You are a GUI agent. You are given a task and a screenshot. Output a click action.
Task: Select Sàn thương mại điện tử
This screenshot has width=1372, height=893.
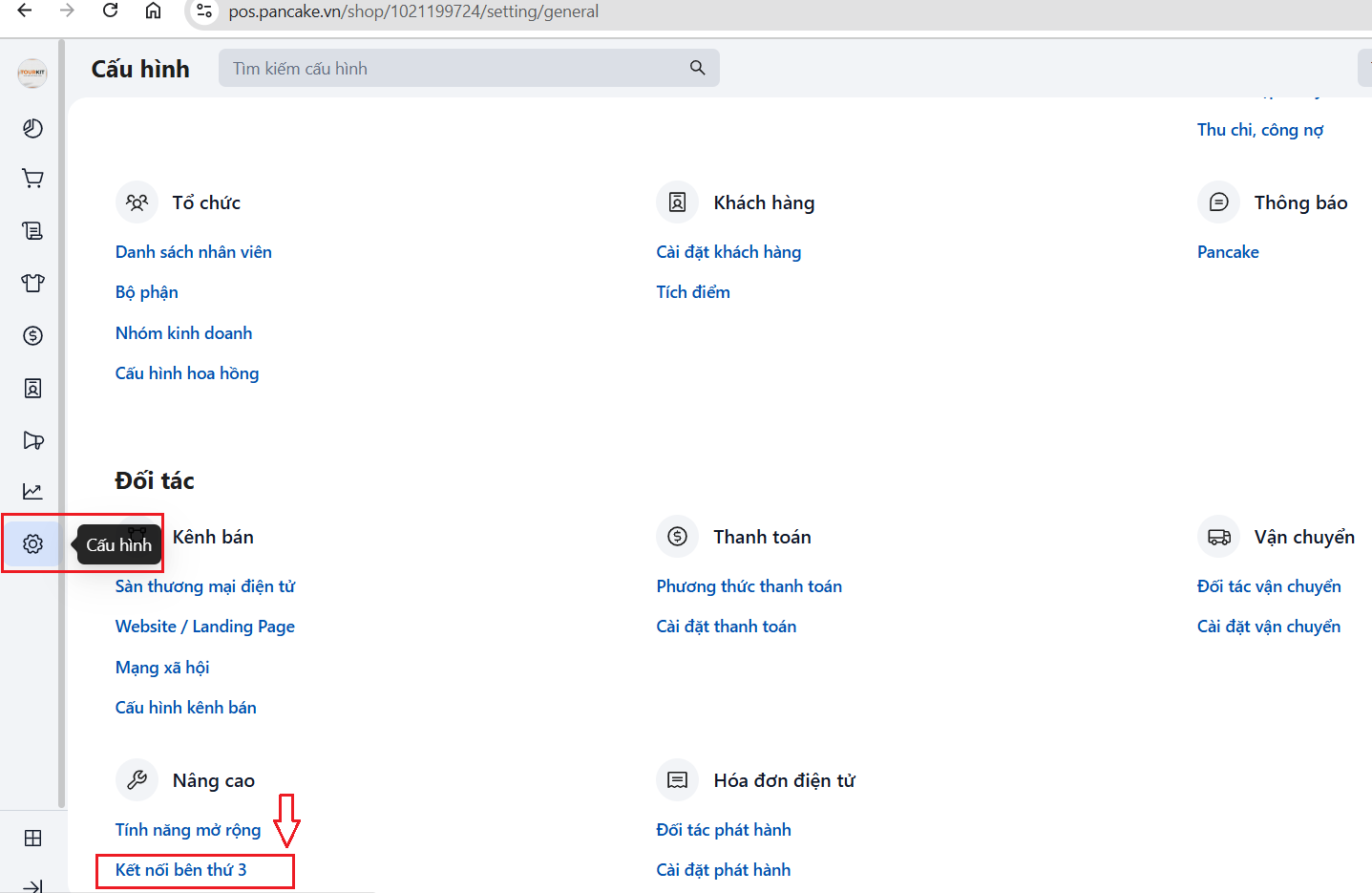pos(204,586)
